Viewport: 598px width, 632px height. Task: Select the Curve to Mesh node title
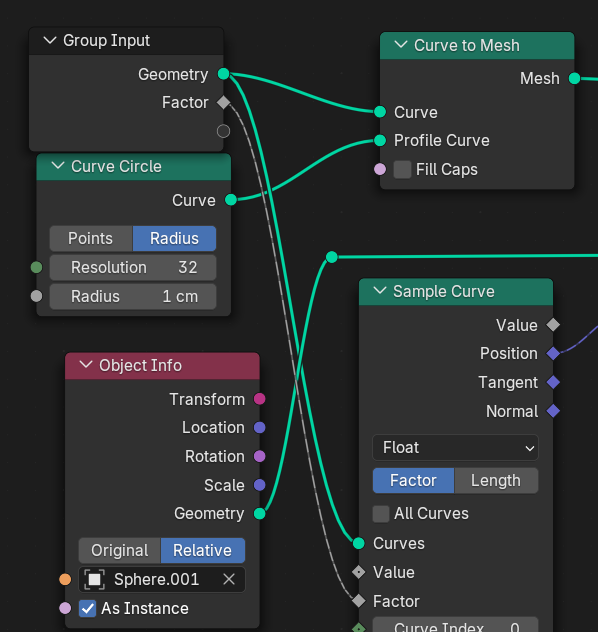click(467, 46)
